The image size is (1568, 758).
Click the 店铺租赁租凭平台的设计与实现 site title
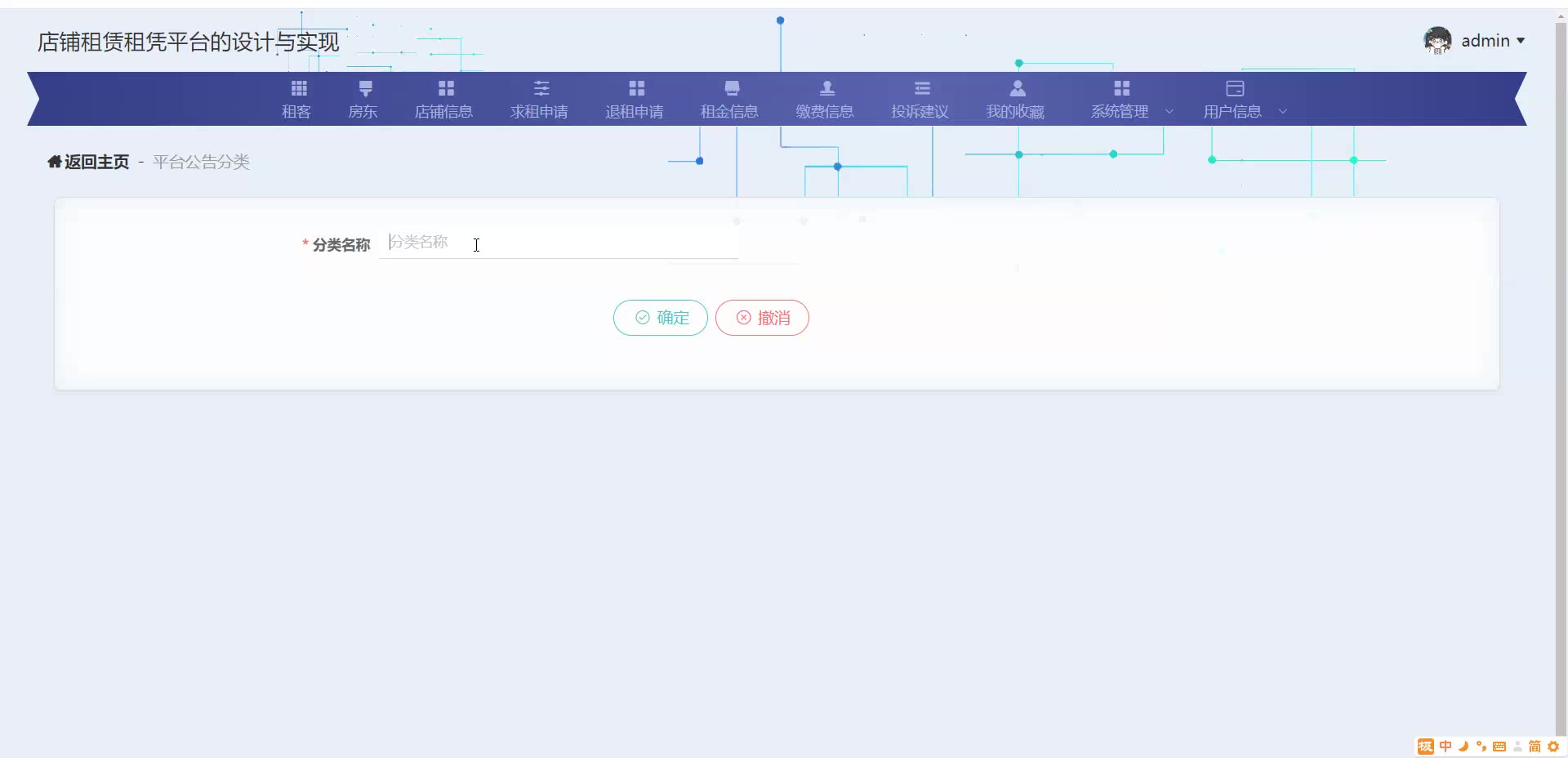(189, 42)
